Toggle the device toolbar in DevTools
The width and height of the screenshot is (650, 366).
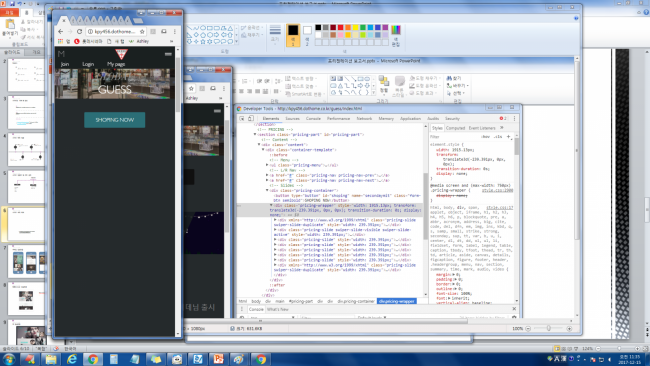coord(251,119)
